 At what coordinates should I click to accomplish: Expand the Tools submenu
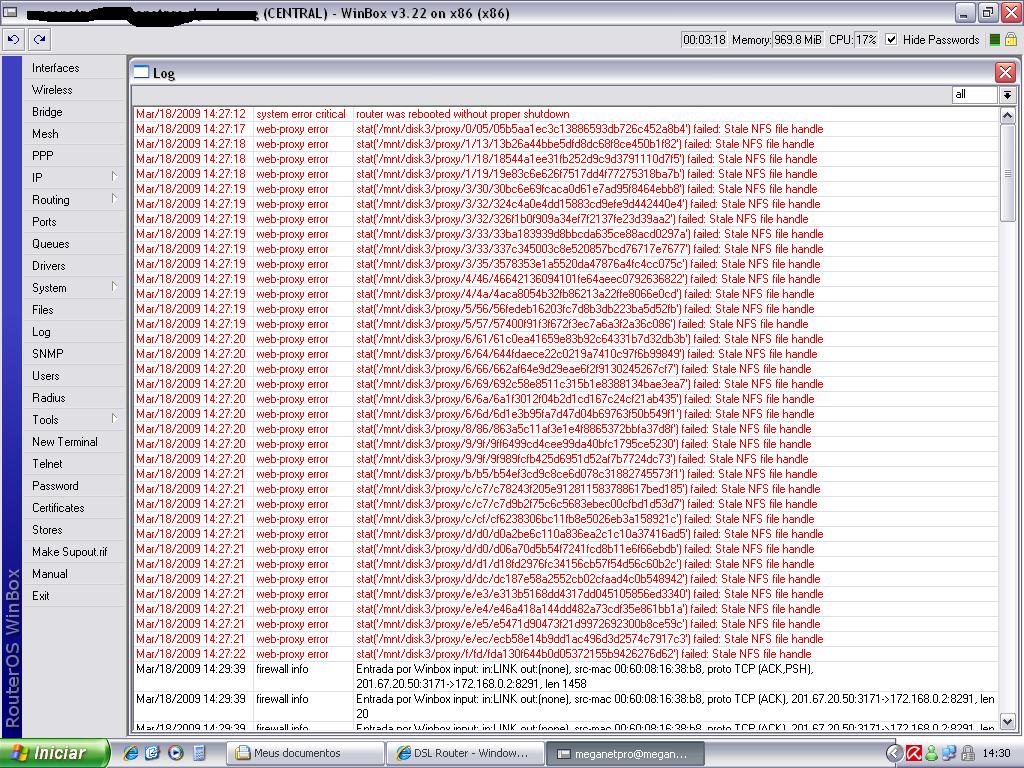(114, 419)
